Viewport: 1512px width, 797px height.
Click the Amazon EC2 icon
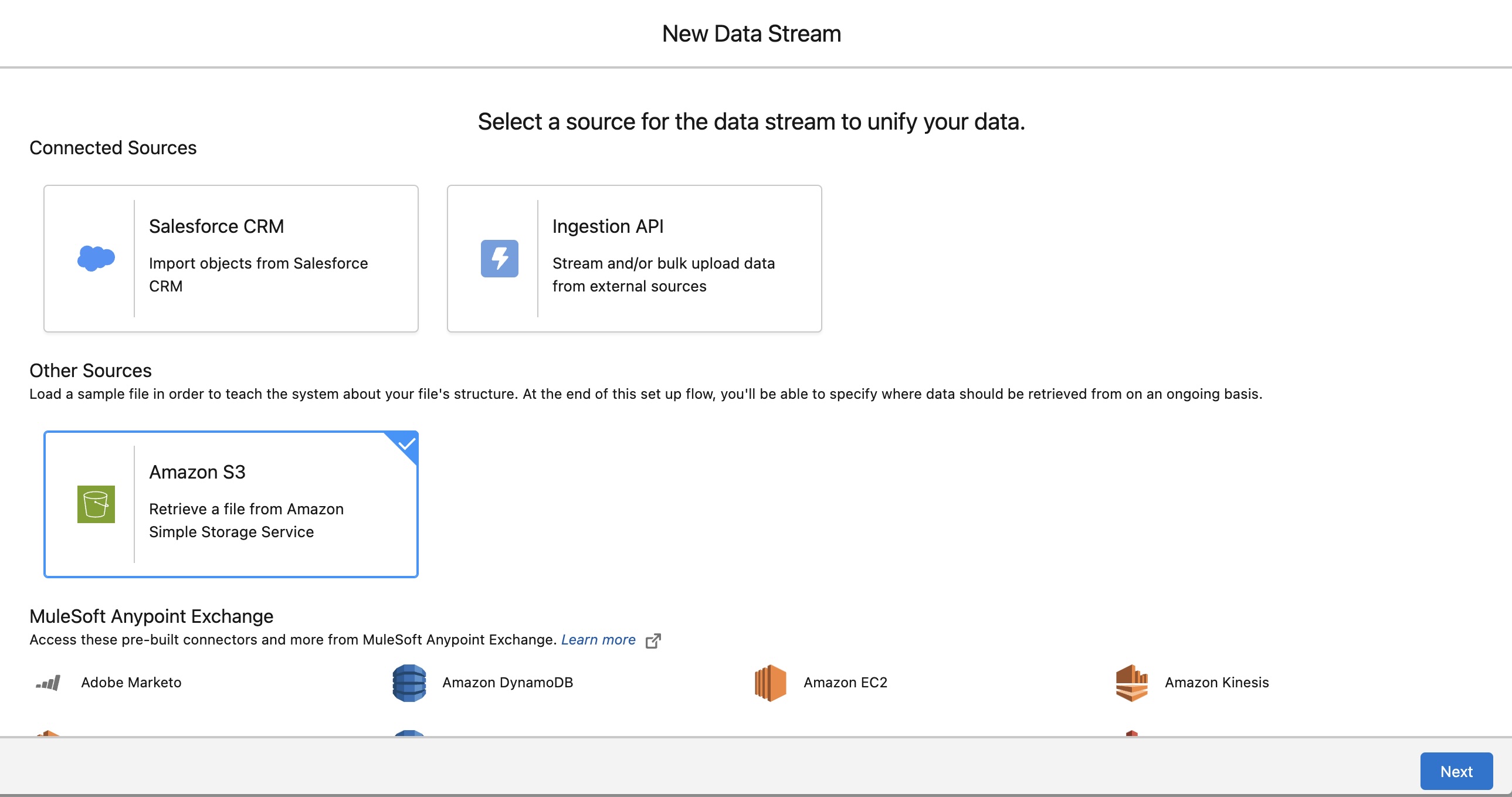point(771,683)
